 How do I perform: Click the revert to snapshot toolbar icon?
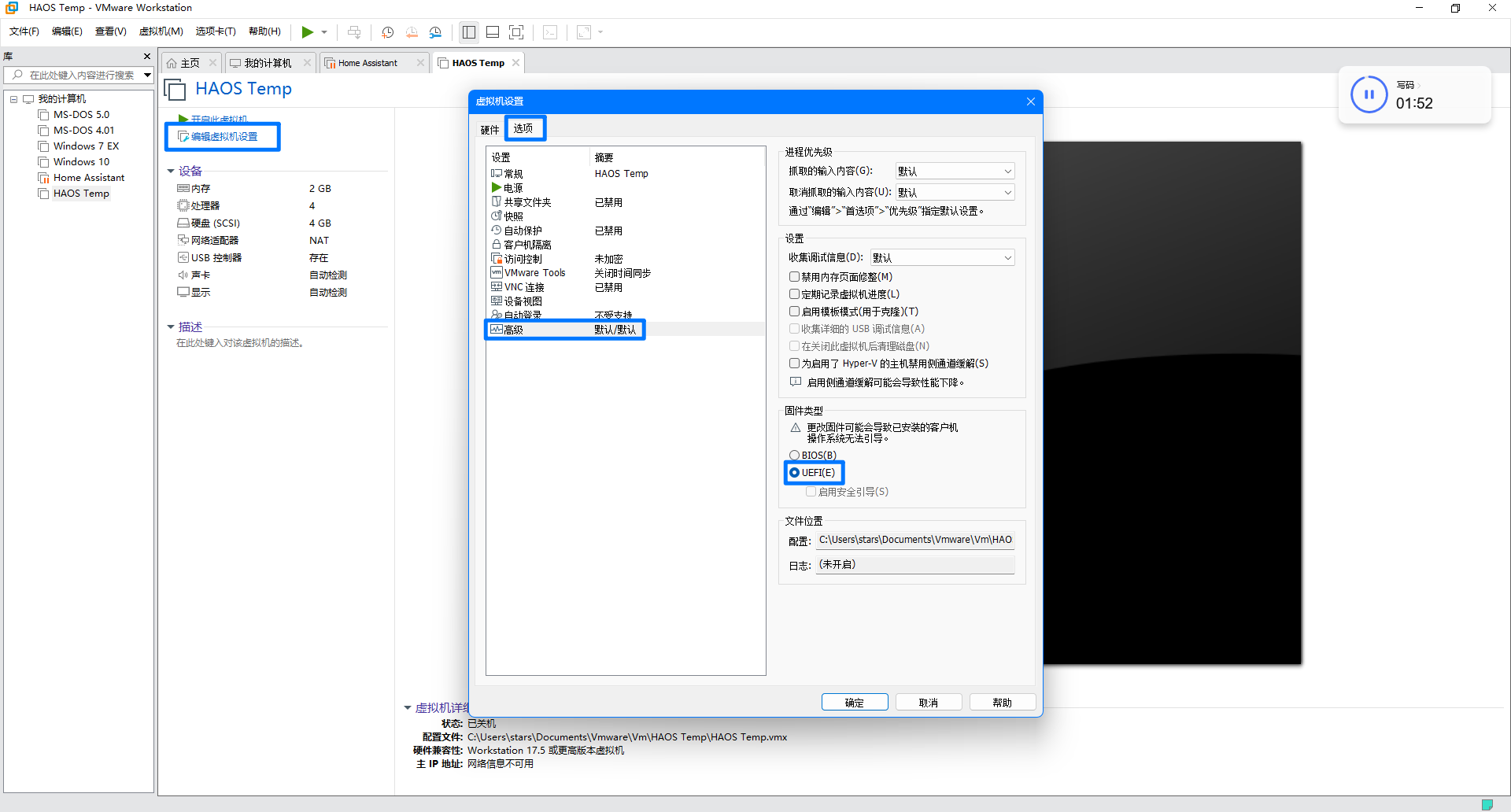pyautogui.click(x=412, y=32)
